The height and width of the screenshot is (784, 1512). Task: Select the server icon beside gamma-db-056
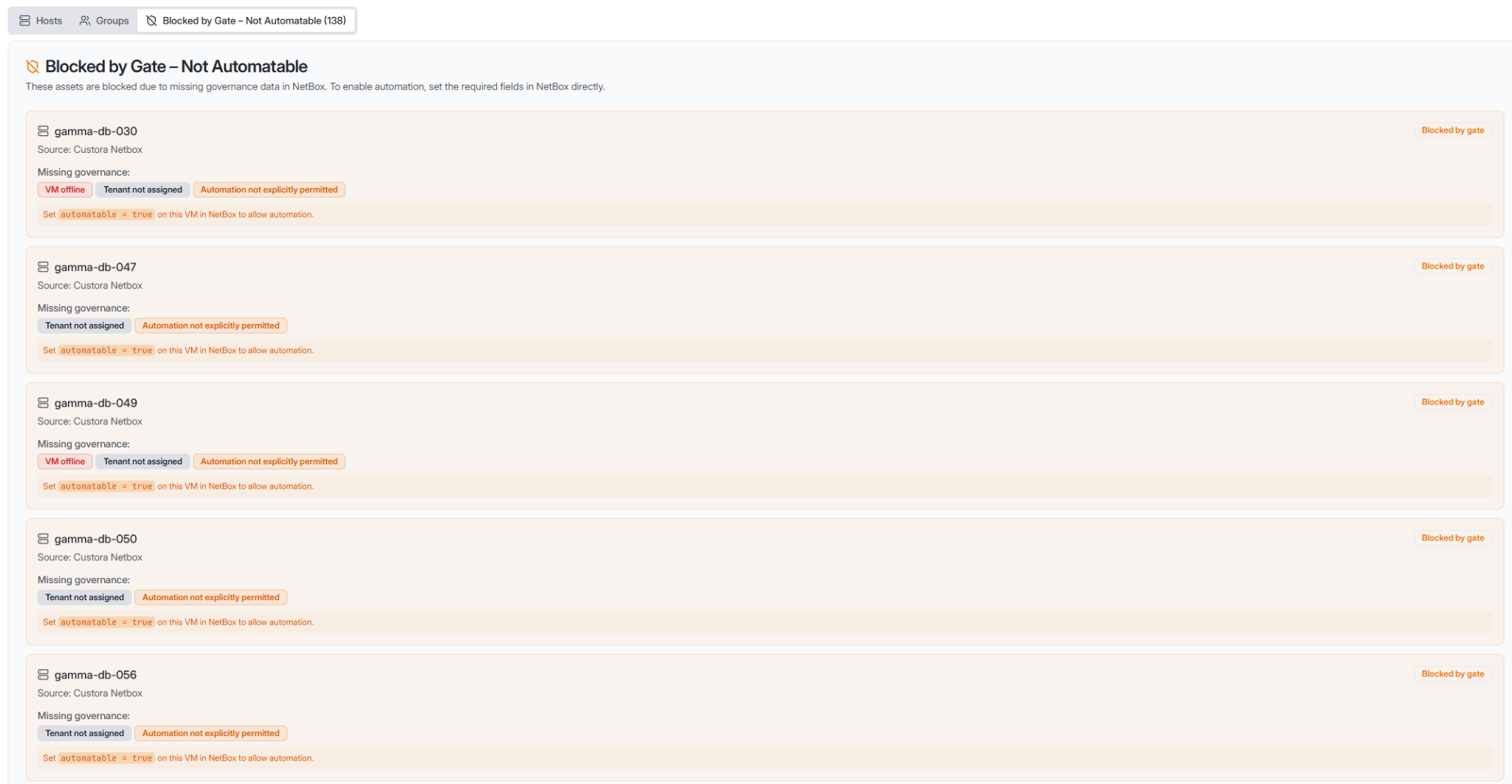coord(43,674)
